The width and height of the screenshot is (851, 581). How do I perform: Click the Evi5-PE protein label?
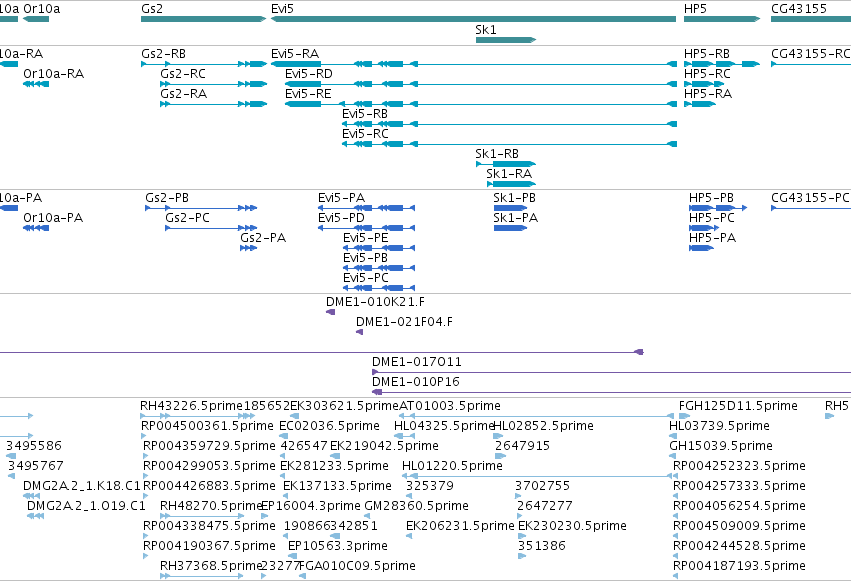coord(366,238)
